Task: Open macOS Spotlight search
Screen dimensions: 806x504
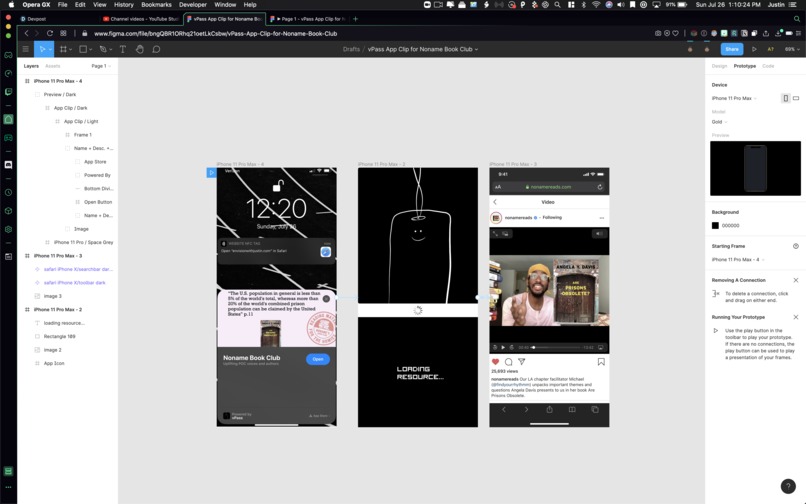Action: [558, 5]
